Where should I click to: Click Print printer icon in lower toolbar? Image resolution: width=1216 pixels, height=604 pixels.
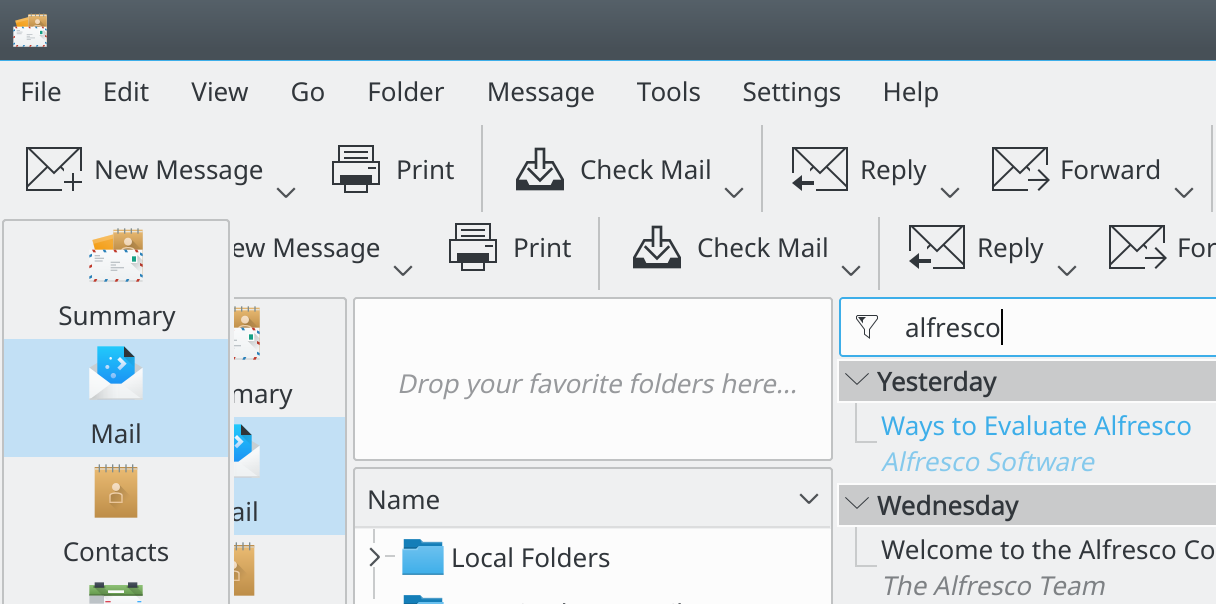tap(472, 247)
